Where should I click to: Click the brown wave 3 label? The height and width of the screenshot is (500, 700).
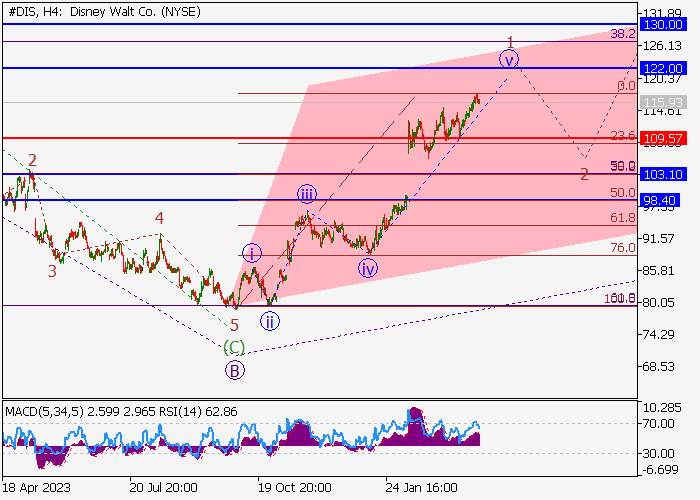52,271
